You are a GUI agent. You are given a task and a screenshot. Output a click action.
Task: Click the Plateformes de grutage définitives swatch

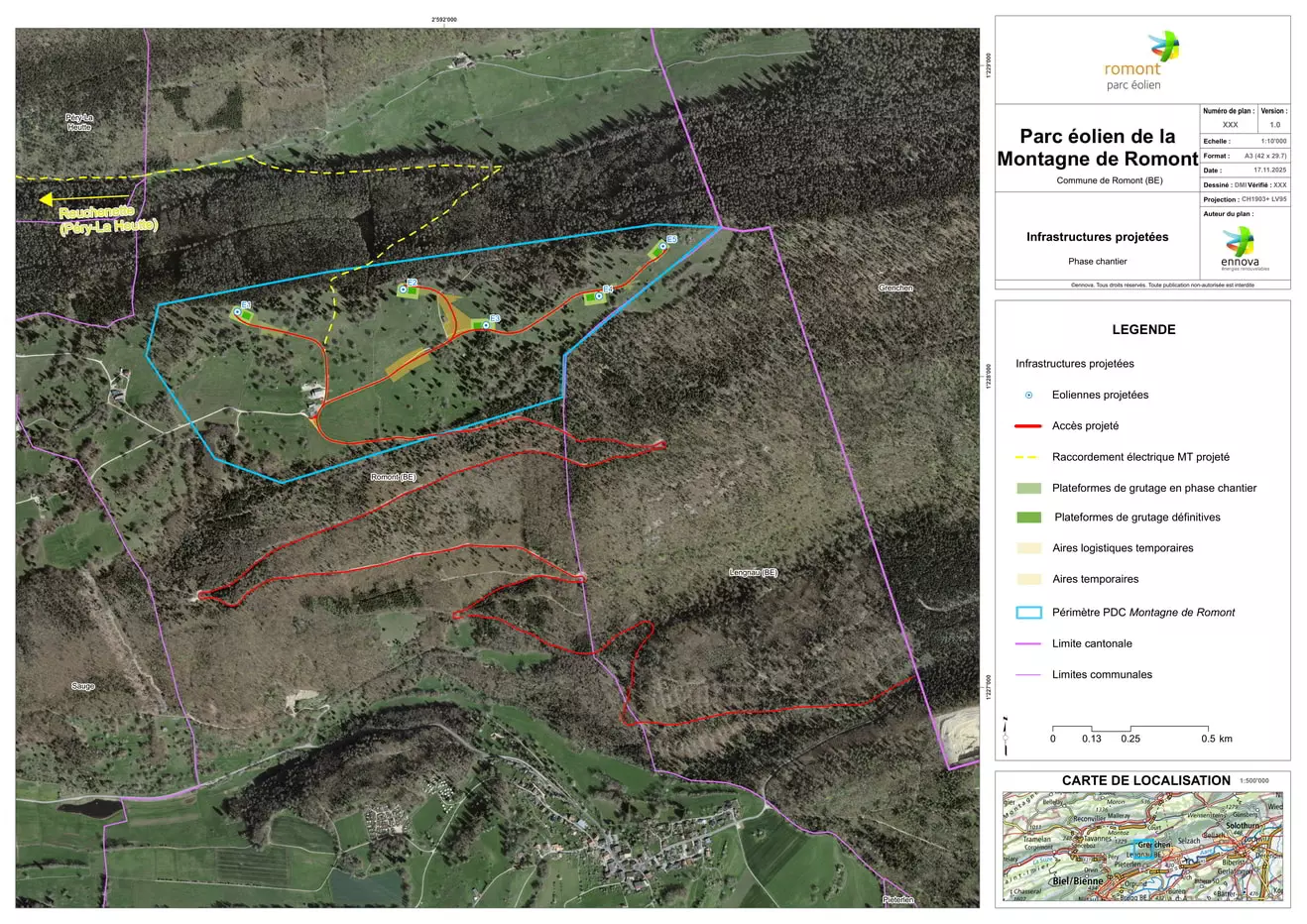[x=1029, y=518]
